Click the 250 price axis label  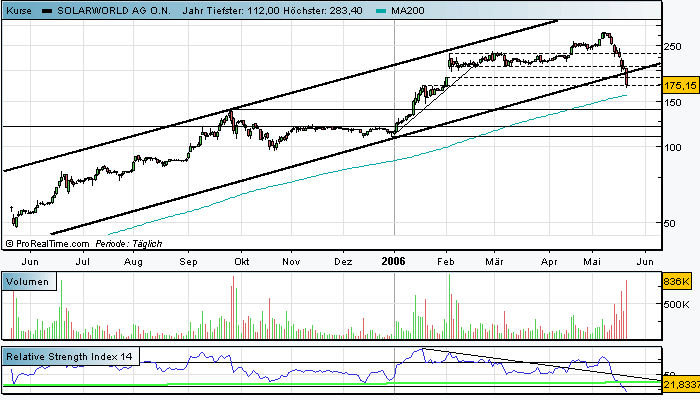(x=672, y=46)
